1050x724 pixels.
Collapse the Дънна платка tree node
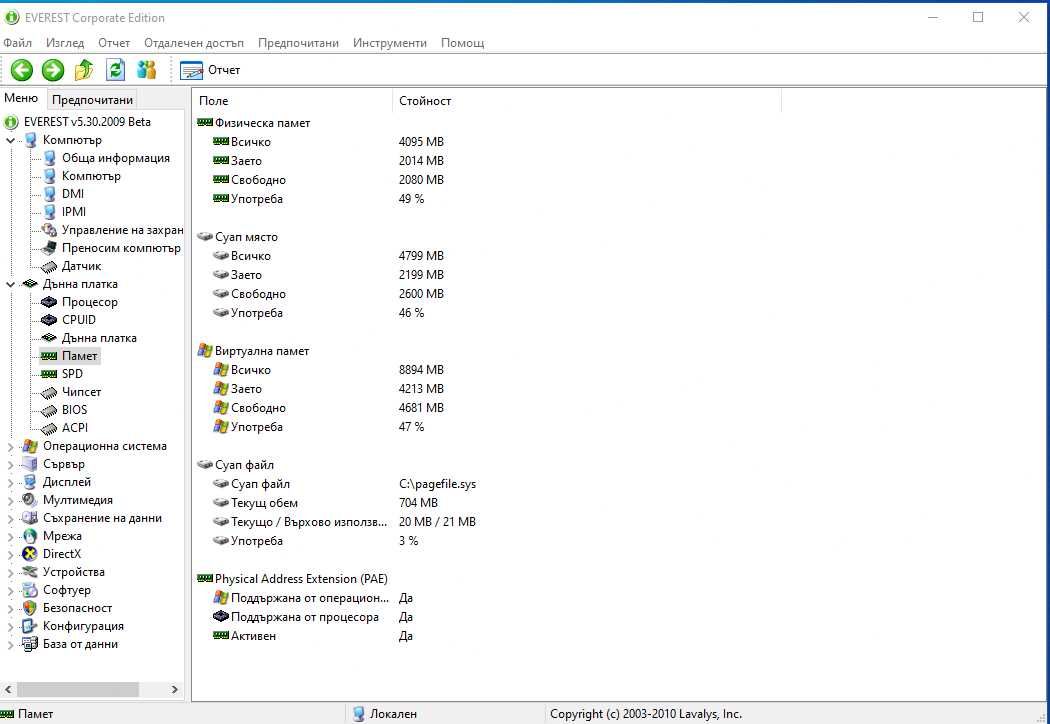point(10,285)
